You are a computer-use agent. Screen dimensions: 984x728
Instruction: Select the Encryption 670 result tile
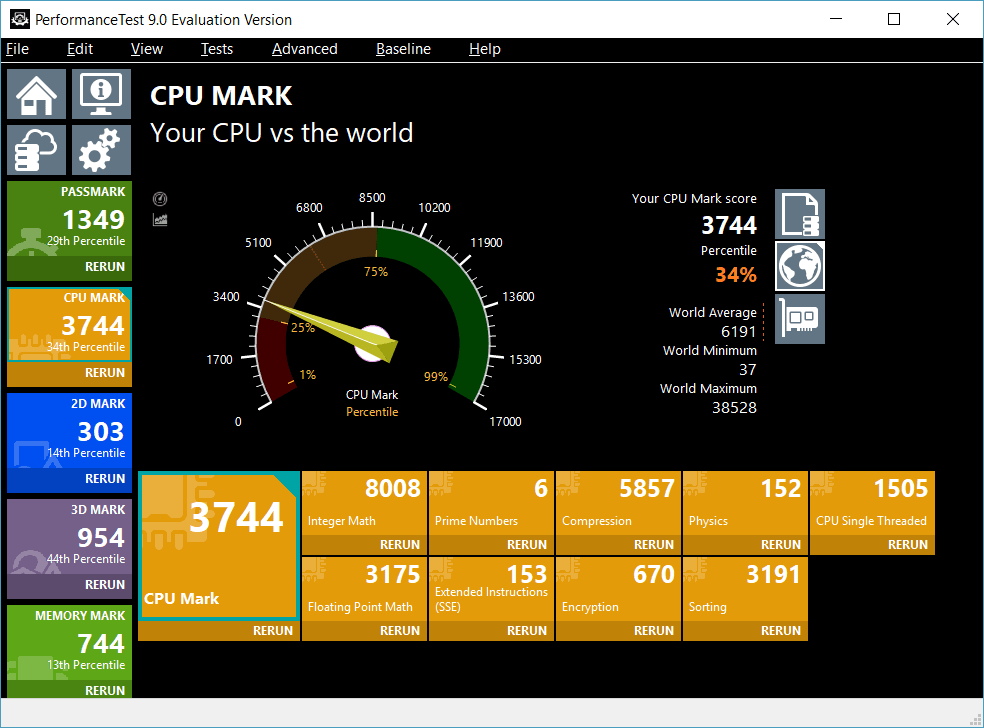point(618,589)
